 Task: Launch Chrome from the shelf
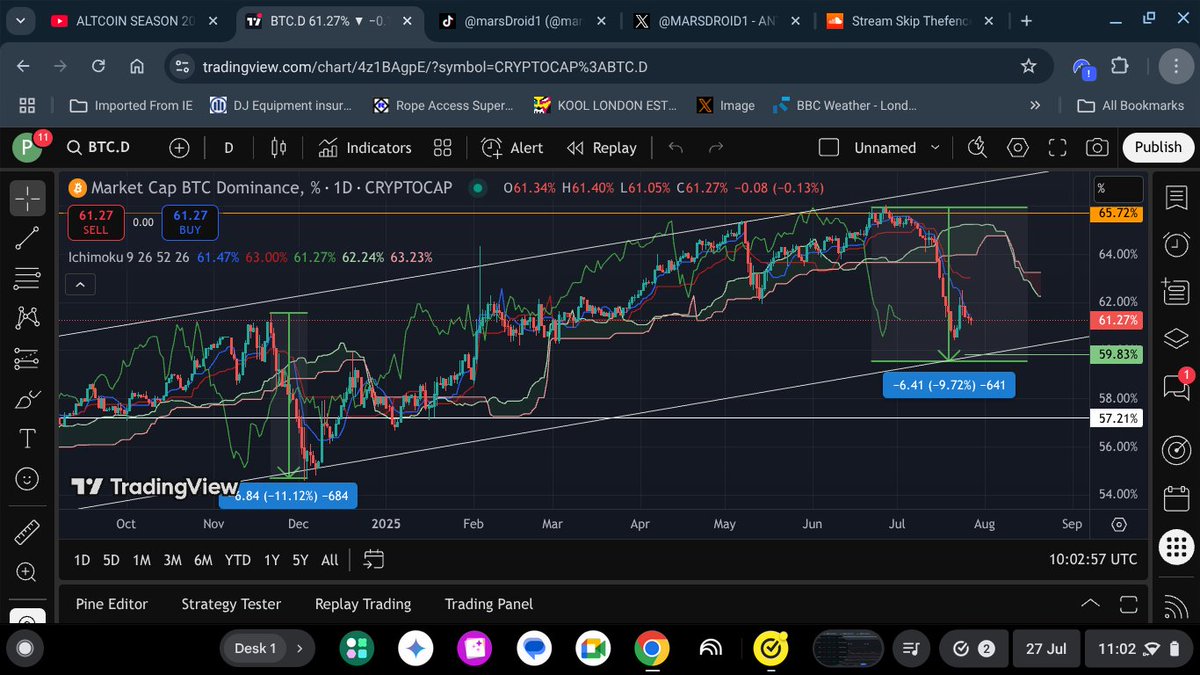650,649
